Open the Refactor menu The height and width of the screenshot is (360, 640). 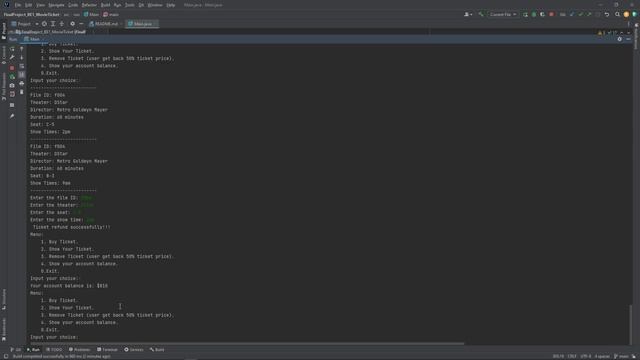pos(89,5)
